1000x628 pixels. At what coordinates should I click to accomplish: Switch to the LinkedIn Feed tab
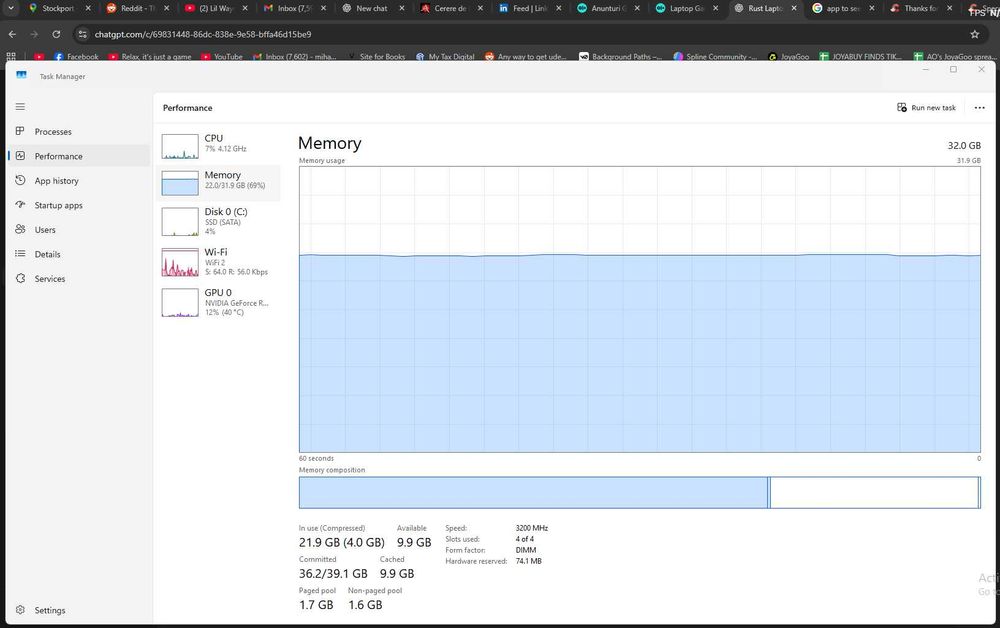[x=532, y=8]
